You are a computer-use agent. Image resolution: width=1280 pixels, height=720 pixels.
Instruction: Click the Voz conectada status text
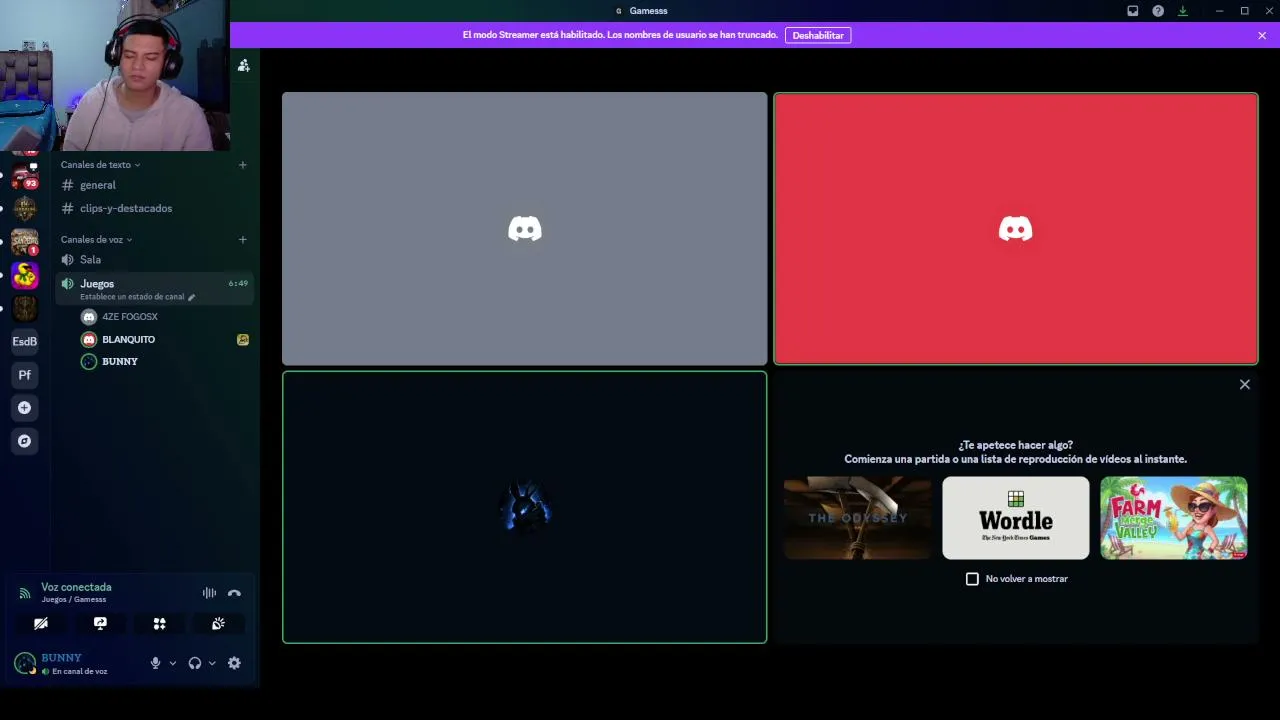click(x=76, y=587)
